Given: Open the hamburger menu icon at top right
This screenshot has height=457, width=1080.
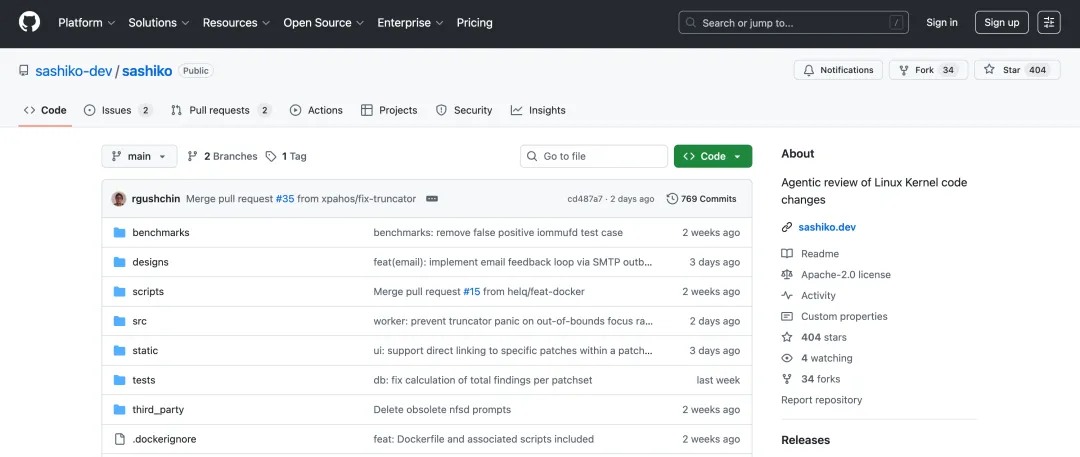Looking at the screenshot, I should pyautogui.click(x=1049, y=22).
